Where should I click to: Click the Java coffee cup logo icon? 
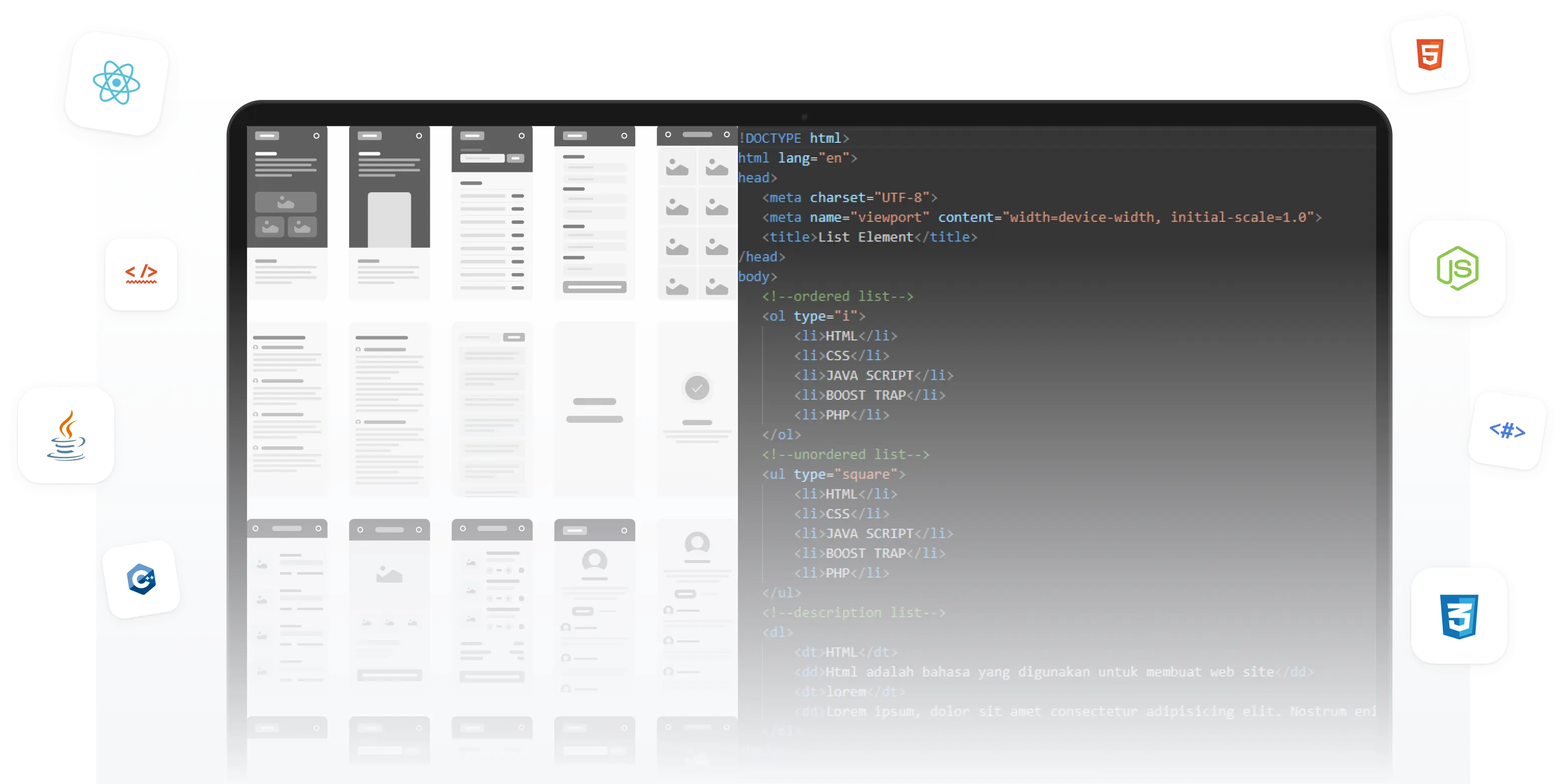click(66, 435)
